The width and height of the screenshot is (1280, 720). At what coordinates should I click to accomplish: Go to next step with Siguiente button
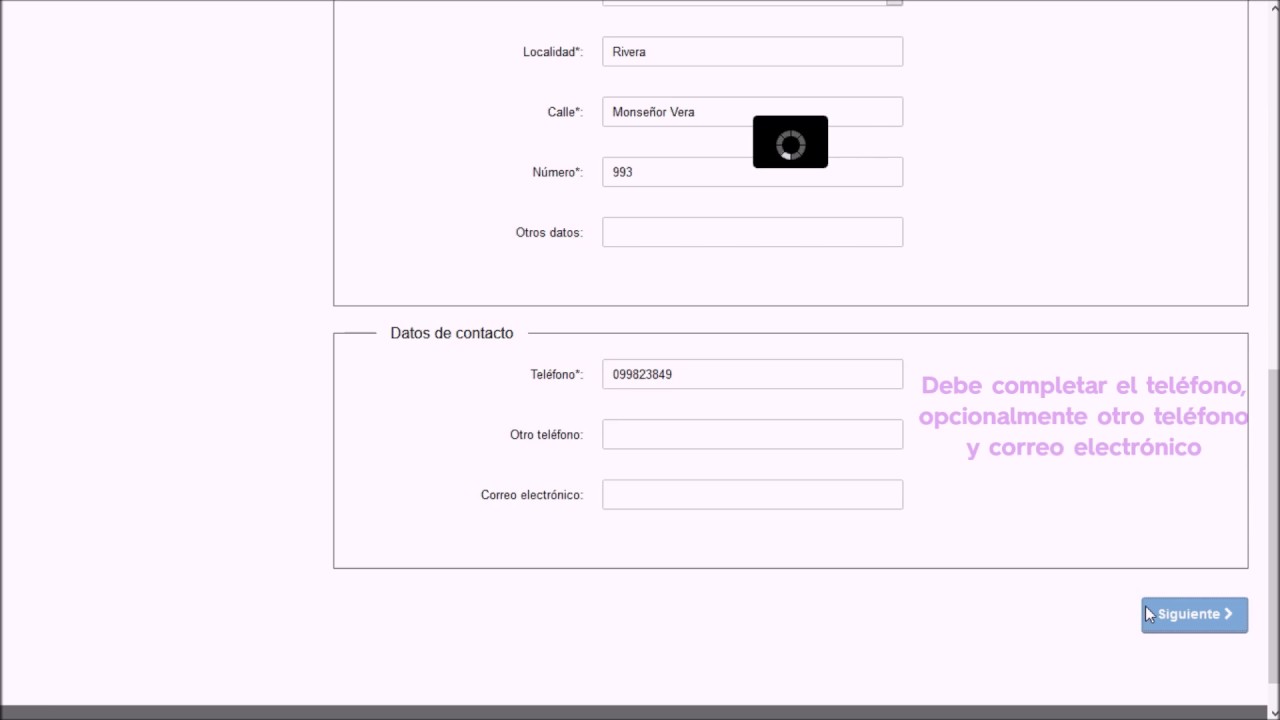(x=1194, y=614)
